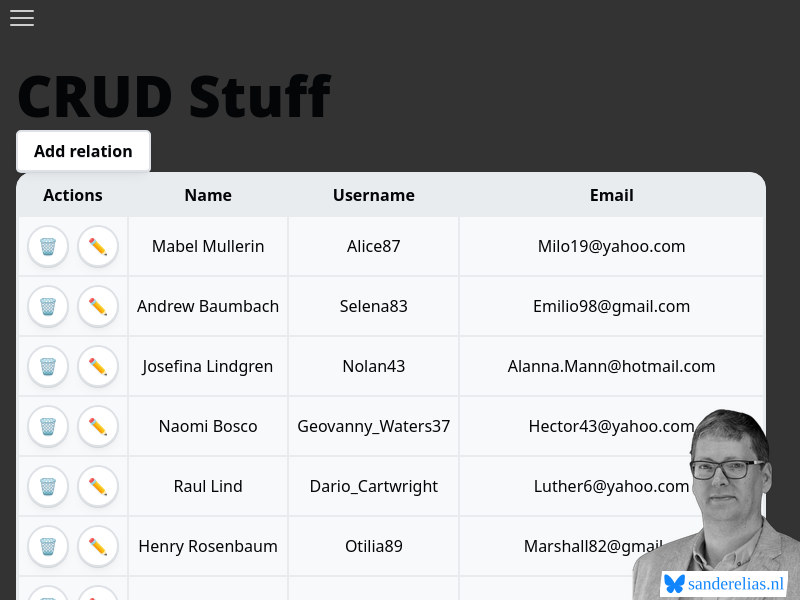Click pencil icon for Josefina Lindgren
Image resolution: width=800 pixels, height=600 pixels.
pos(98,367)
